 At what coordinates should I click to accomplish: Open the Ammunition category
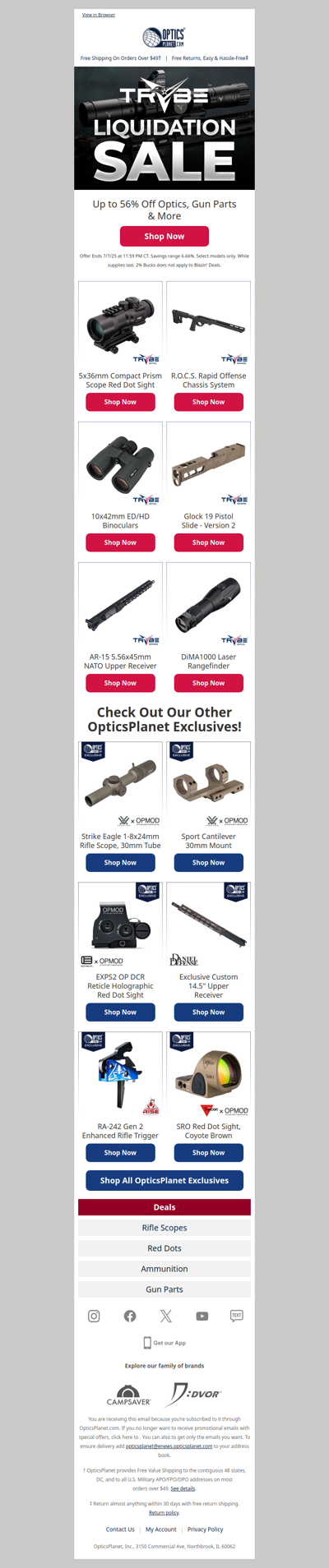pos(164,1269)
